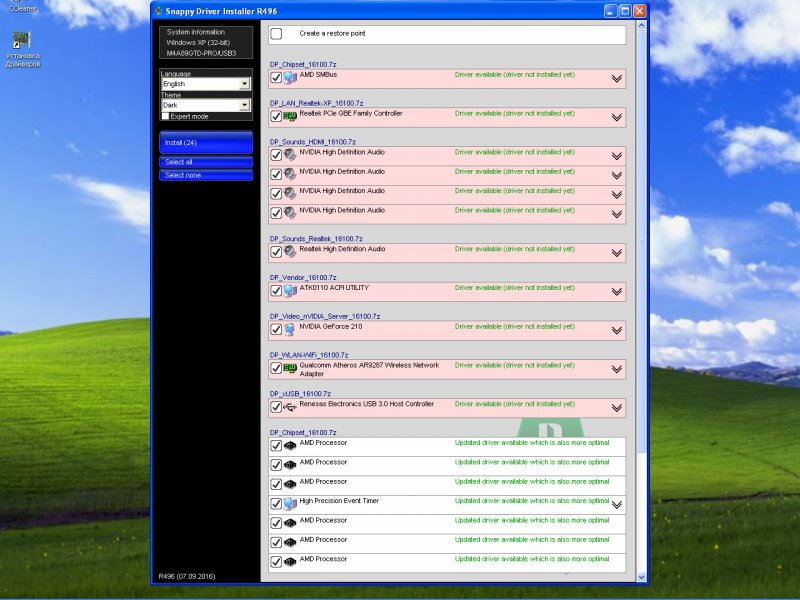Click the High Precision Event Timer name
The image size is (800, 600).
pyautogui.click(x=339, y=501)
